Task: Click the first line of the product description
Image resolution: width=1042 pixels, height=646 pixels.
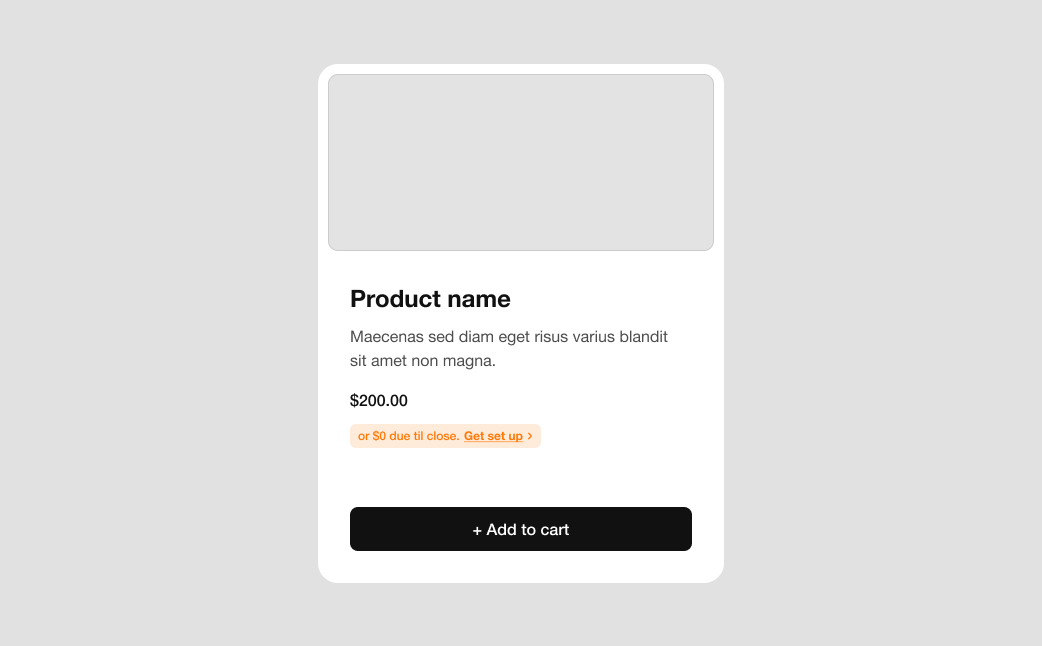Action: click(x=509, y=336)
